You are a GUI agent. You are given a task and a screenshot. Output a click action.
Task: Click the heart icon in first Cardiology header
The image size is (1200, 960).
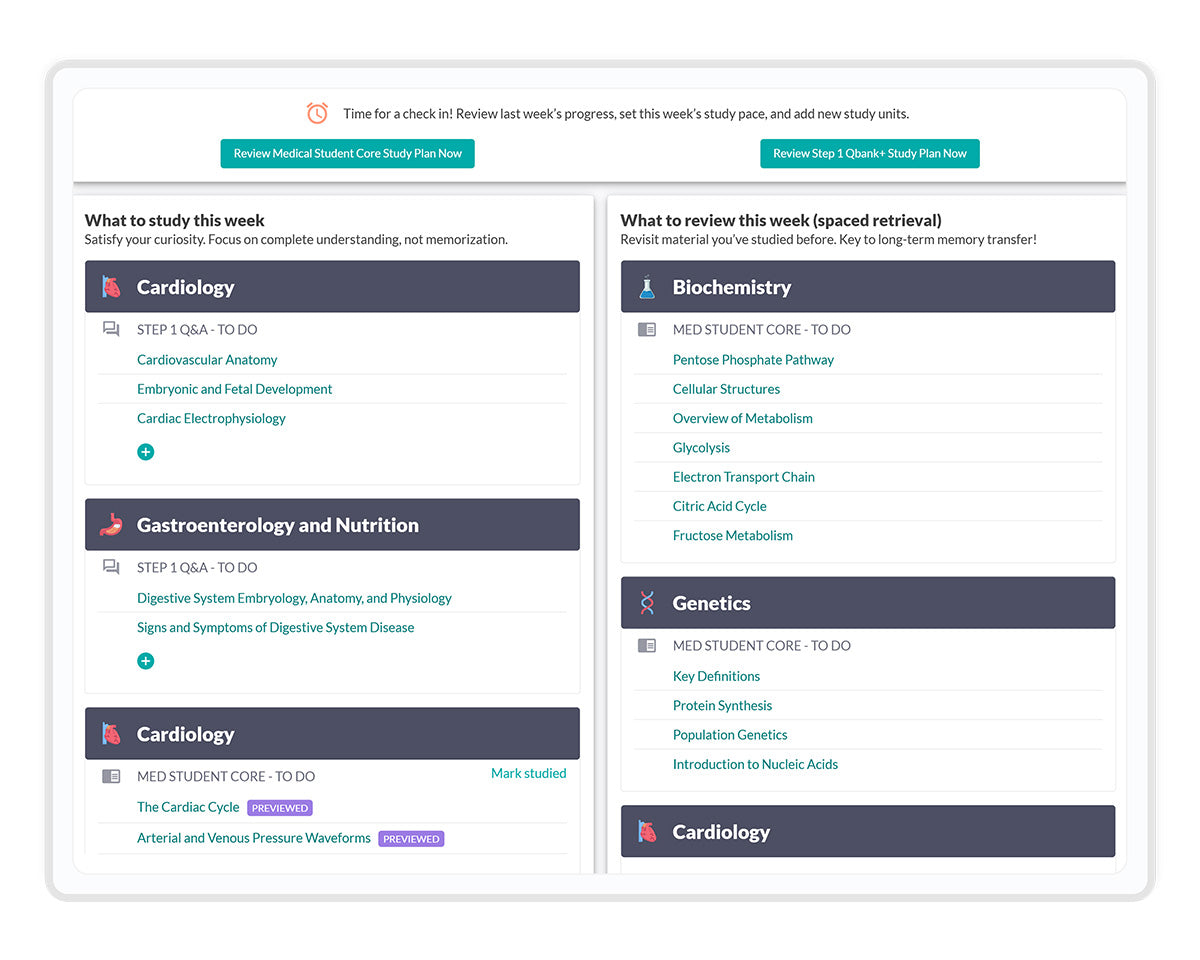coord(111,287)
